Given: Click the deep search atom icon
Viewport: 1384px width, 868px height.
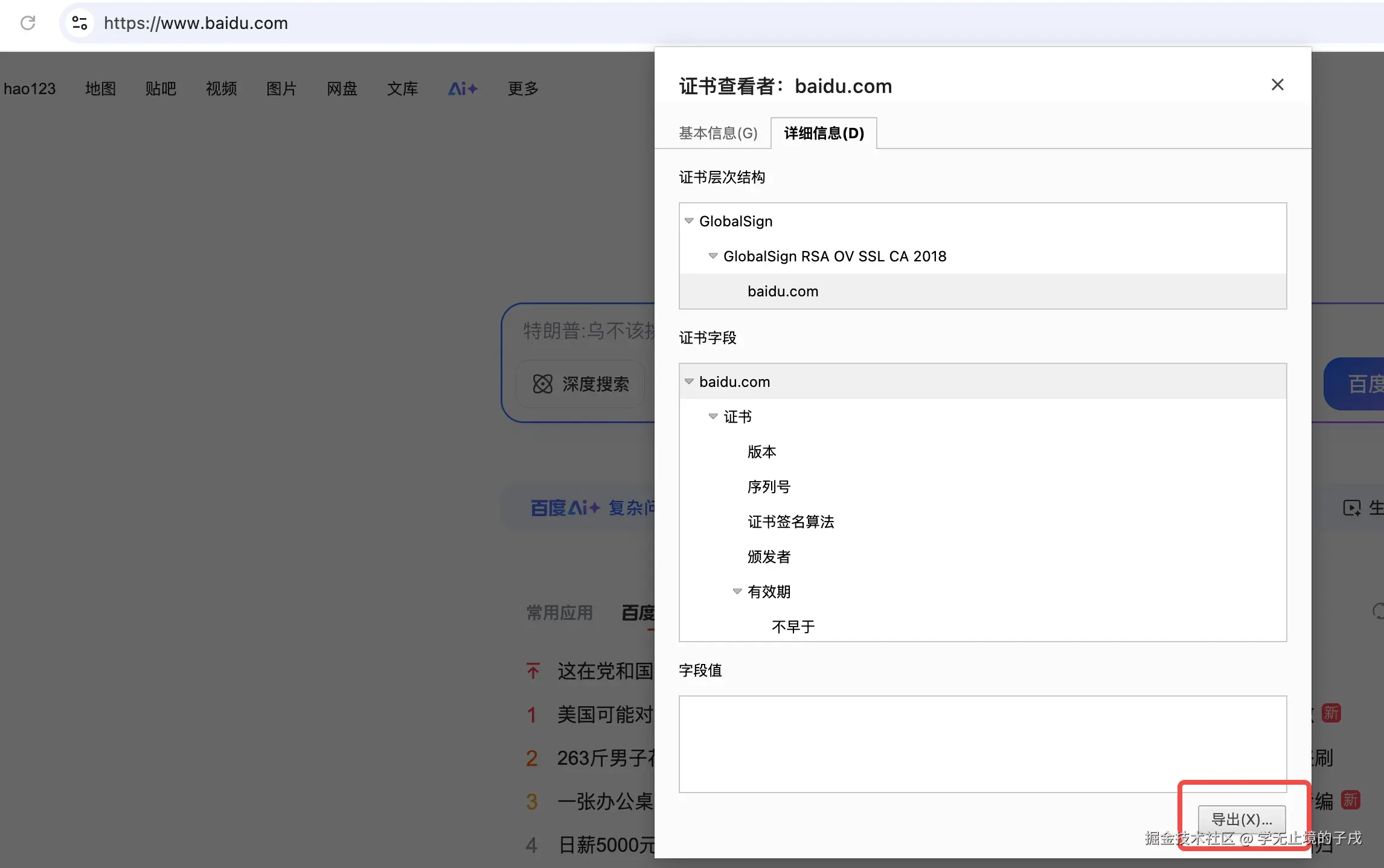Looking at the screenshot, I should (542, 384).
